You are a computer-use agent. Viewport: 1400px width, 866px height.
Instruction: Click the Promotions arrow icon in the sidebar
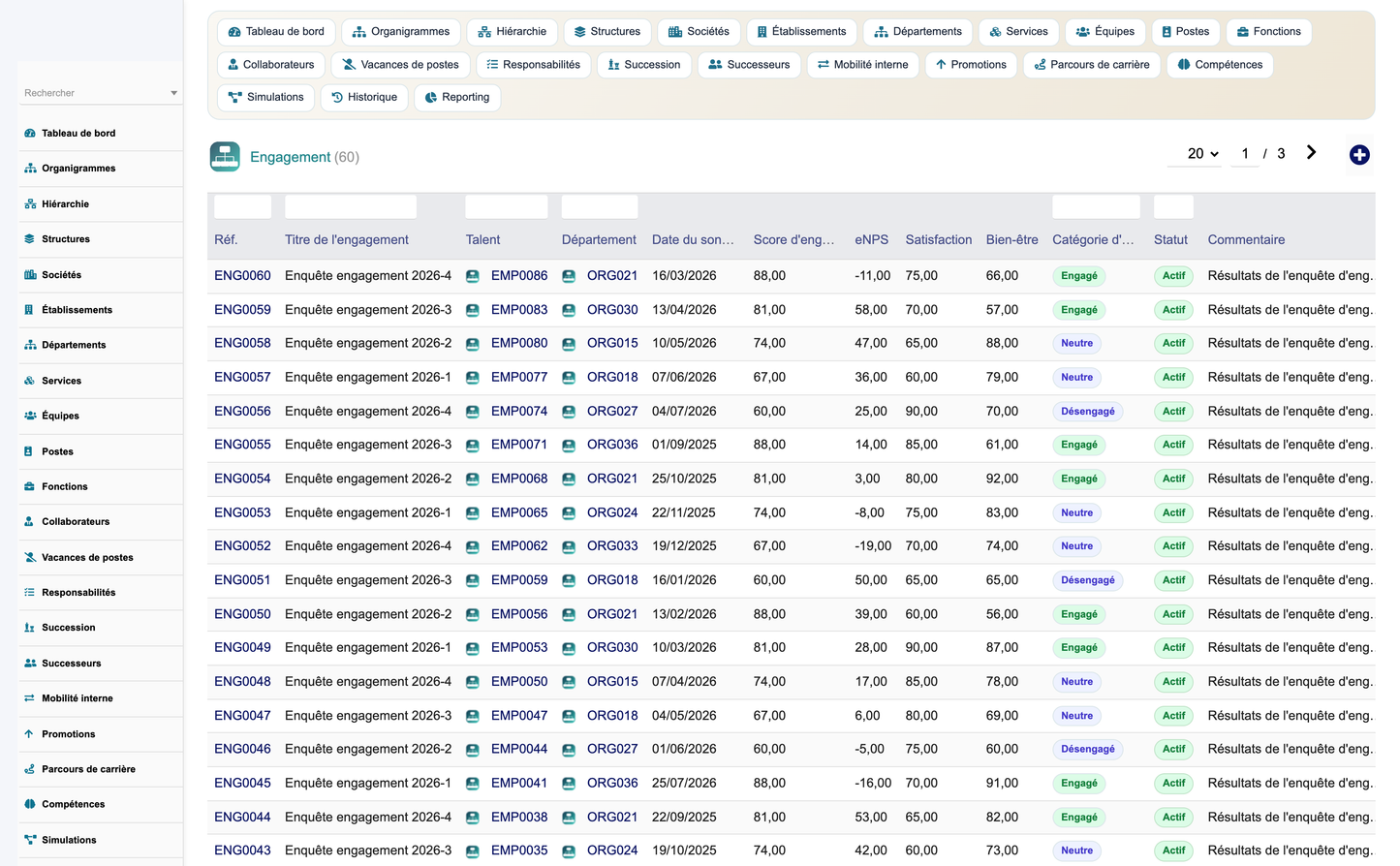click(x=29, y=734)
